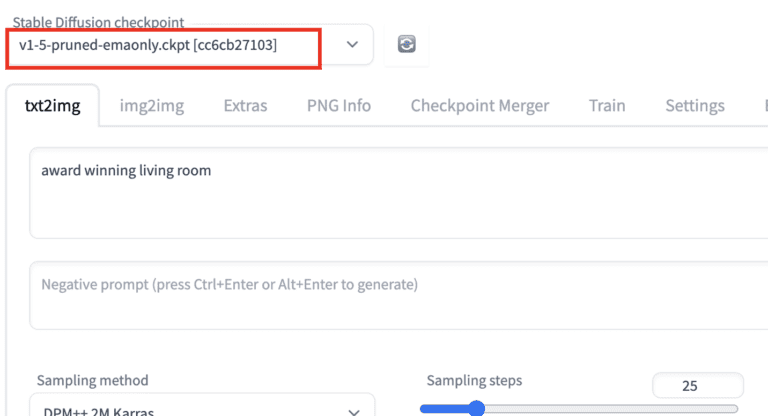
Task: Click the 'Sampling method' label text
Action: [x=92, y=380]
